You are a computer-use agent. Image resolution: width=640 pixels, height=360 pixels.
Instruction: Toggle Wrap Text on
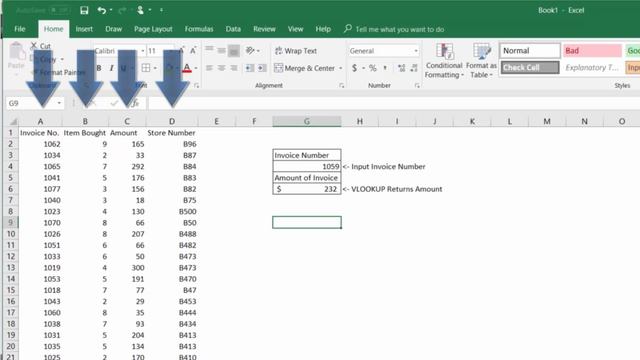click(x=296, y=51)
